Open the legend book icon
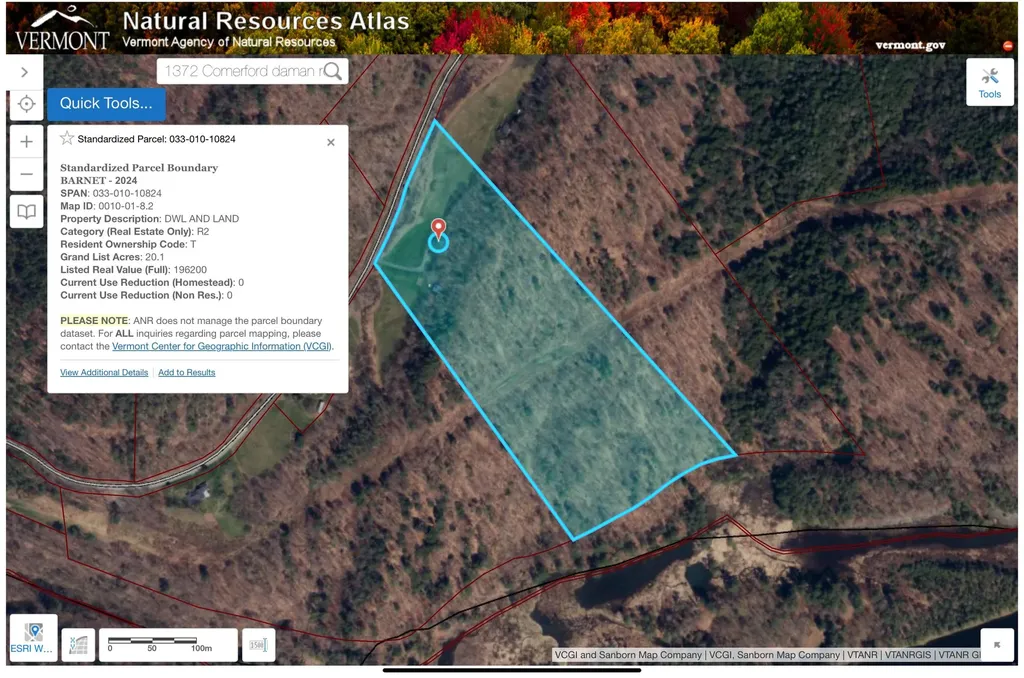Image resolution: width=1024 pixels, height=678 pixels. point(25,211)
